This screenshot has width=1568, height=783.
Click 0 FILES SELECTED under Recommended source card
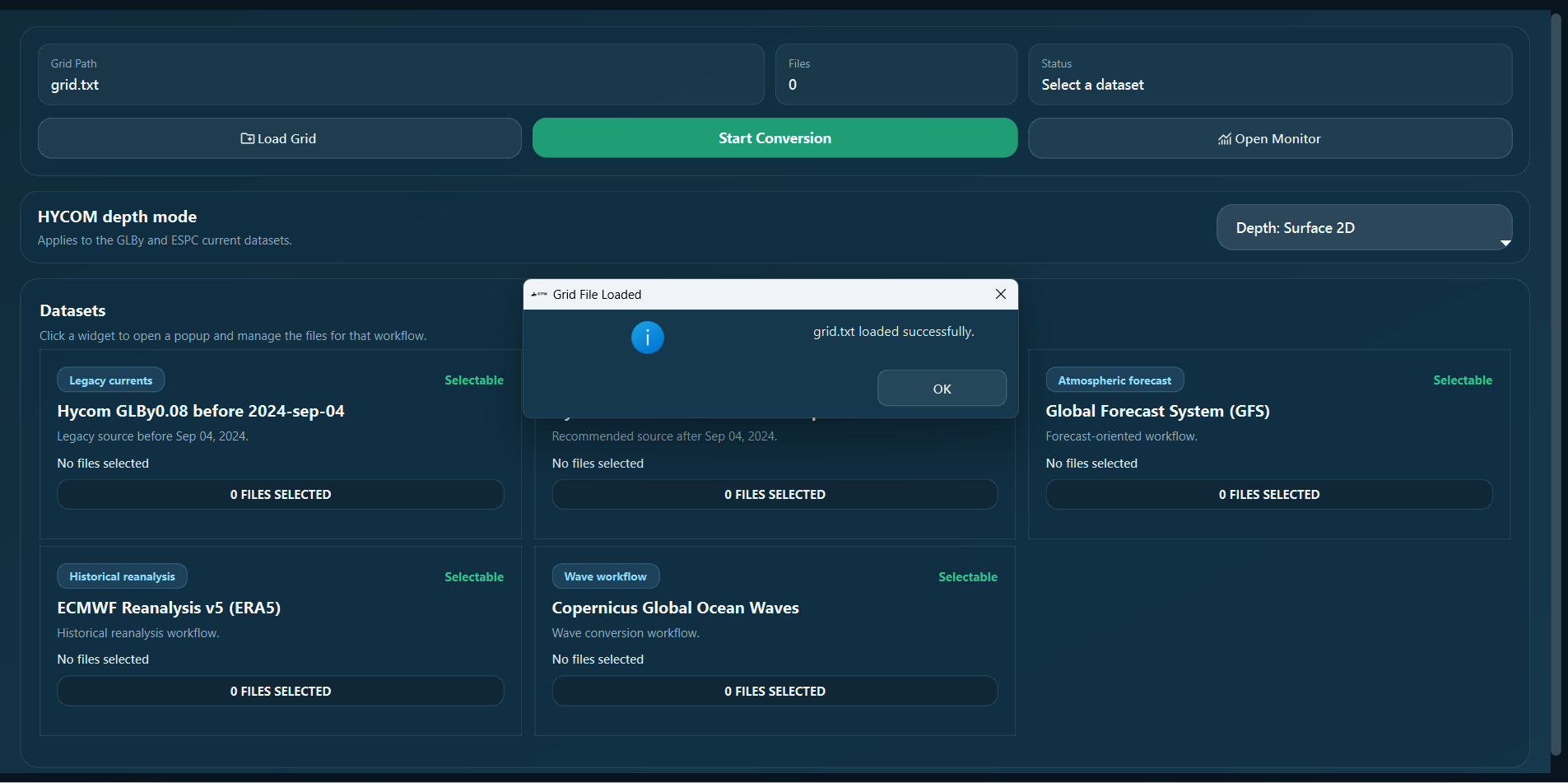[x=775, y=494]
